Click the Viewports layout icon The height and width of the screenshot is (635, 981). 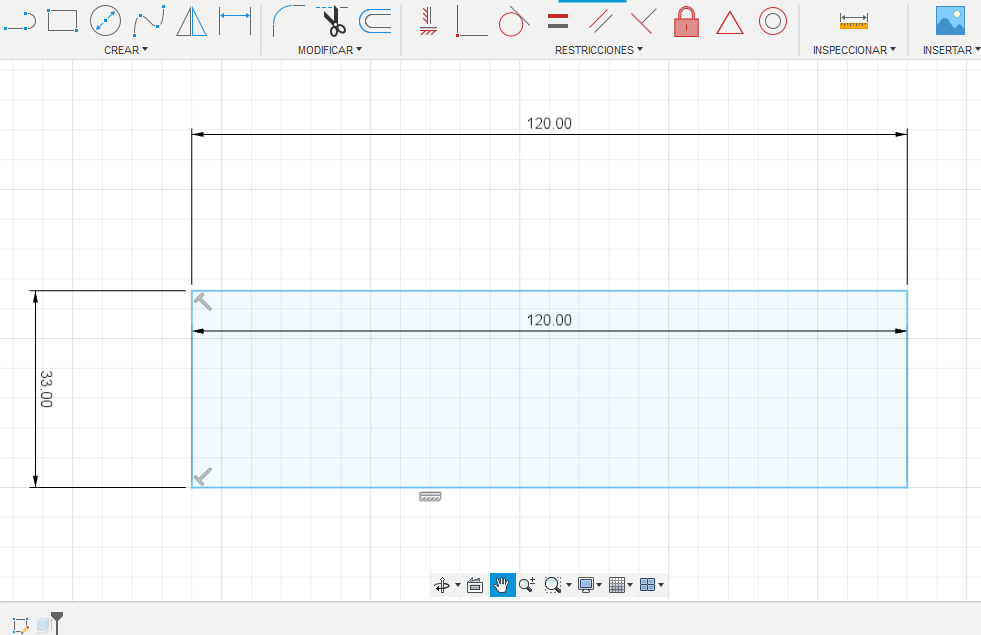tap(648, 585)
